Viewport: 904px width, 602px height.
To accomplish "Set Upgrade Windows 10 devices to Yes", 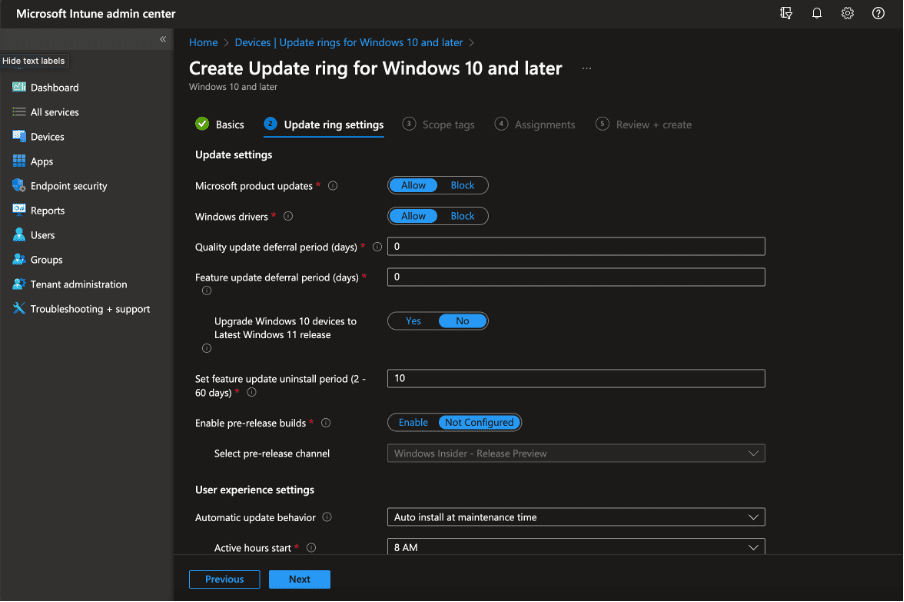I will point(414,320).
